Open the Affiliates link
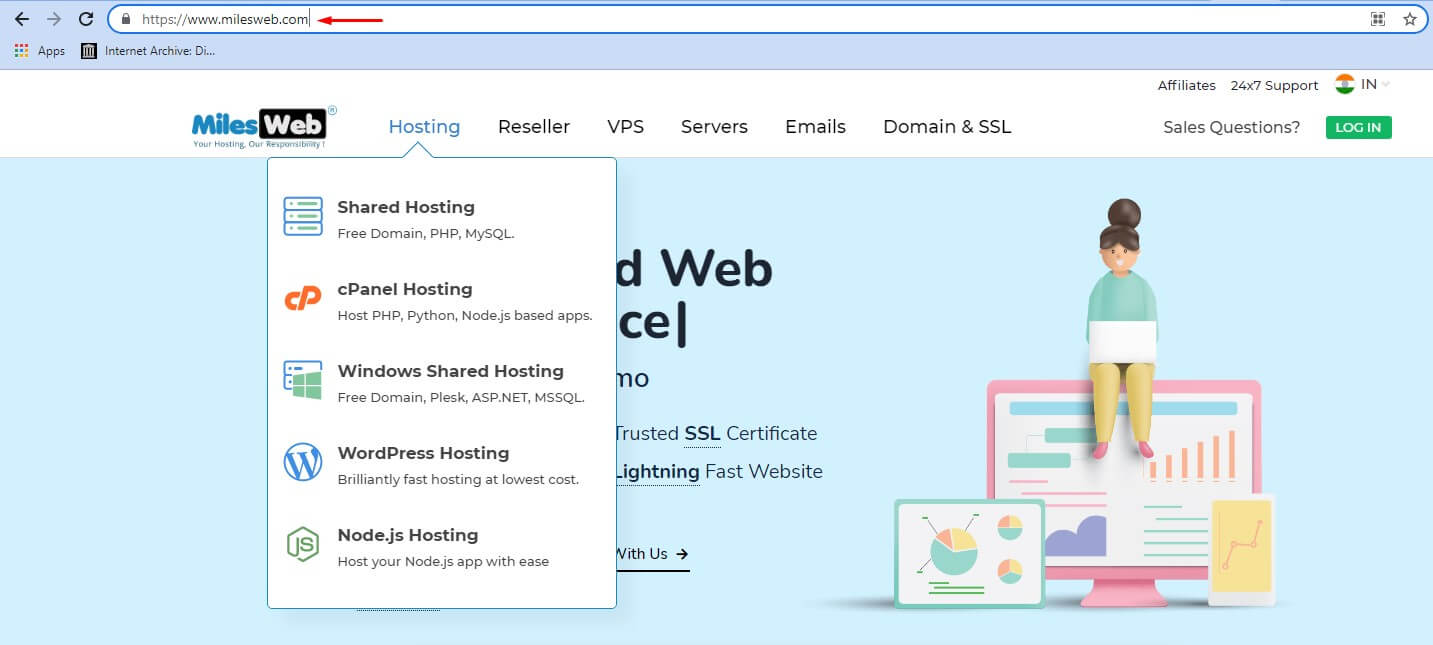The image size is (1433, 645). (1187, 85)
